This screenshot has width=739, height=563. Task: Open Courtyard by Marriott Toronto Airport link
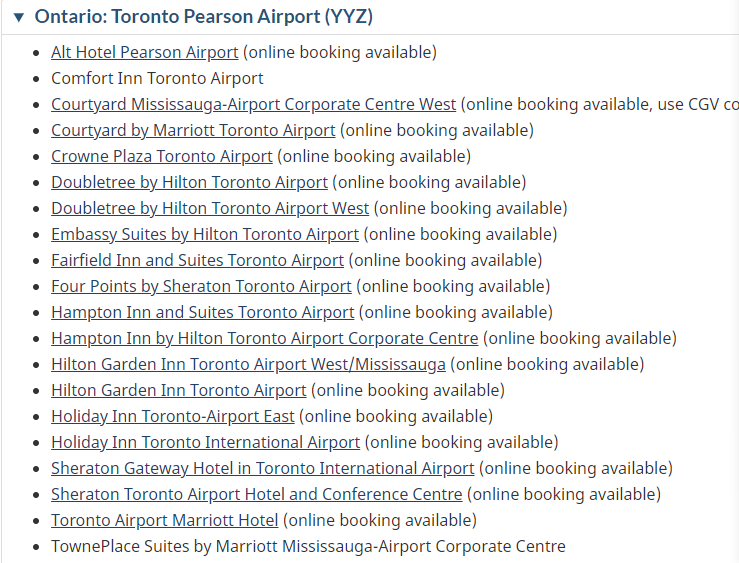pos(193,130)
